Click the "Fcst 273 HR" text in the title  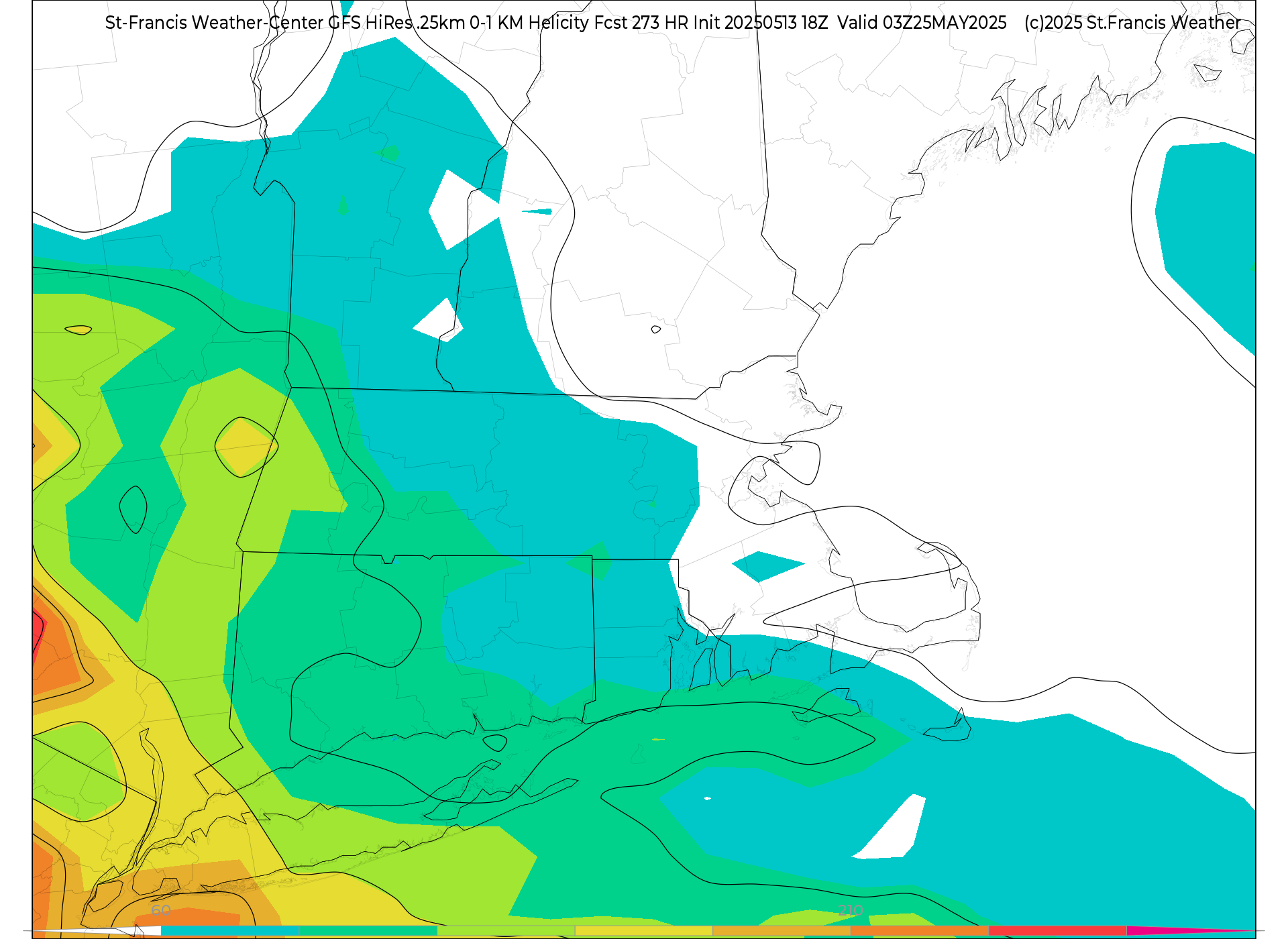coord(641,23)
